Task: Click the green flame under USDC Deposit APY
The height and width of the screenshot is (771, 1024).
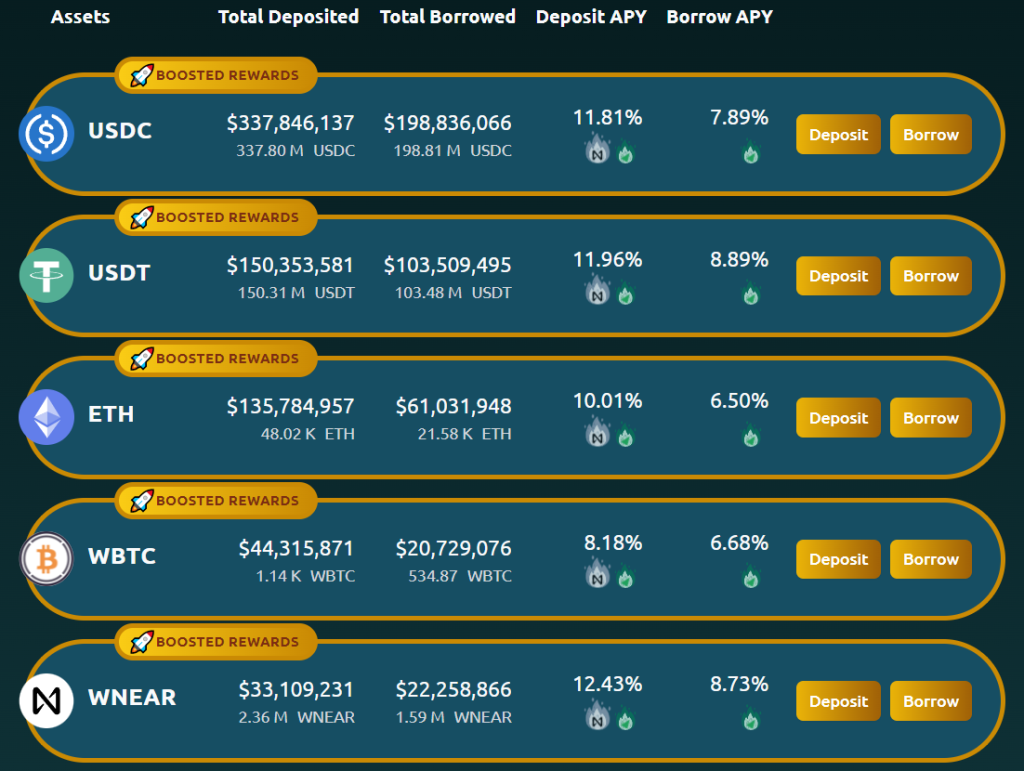Action: click(x=626, y=152)
